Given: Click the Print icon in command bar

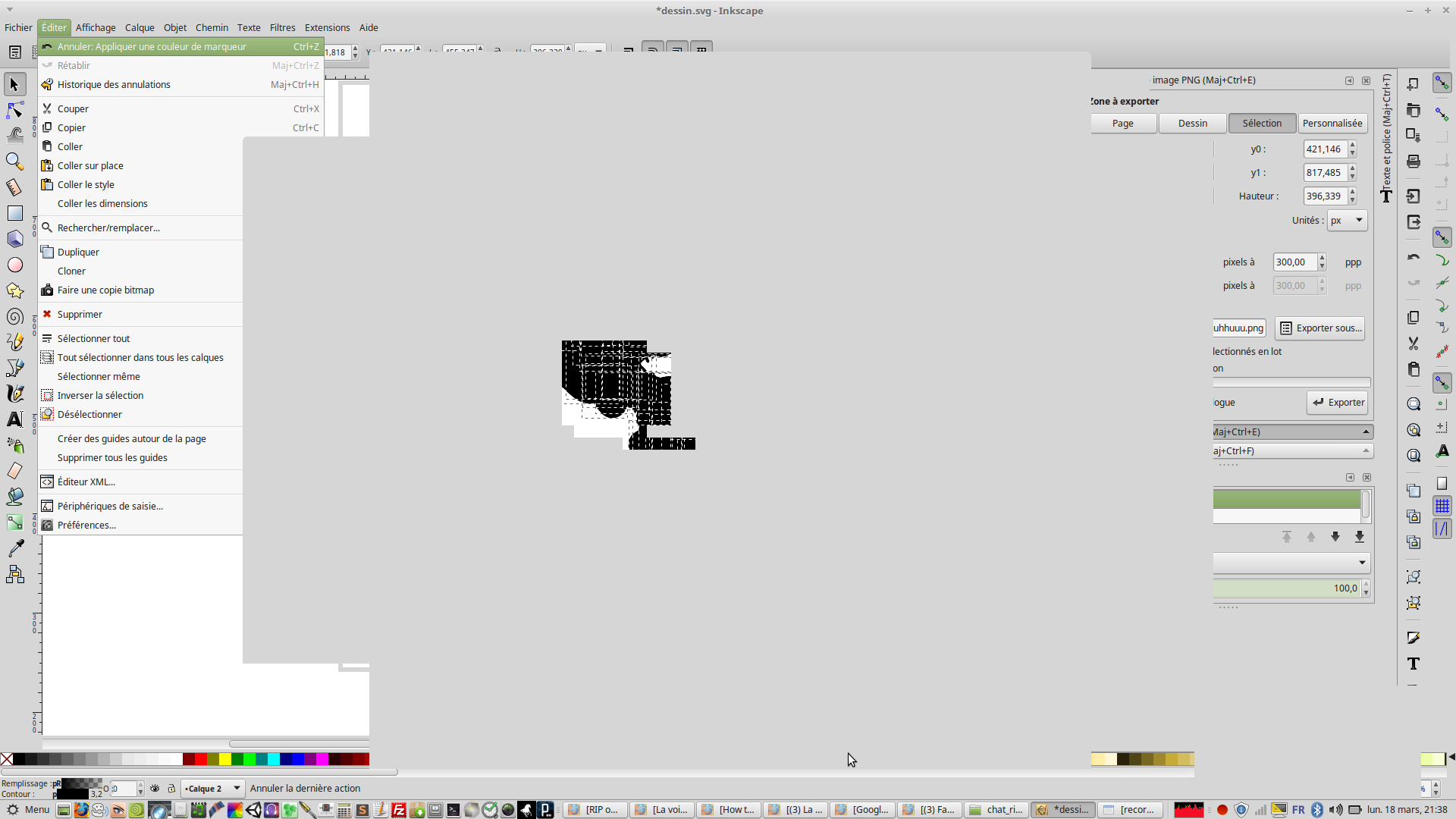Looking at the screenshot, I should click(1414, 162).
